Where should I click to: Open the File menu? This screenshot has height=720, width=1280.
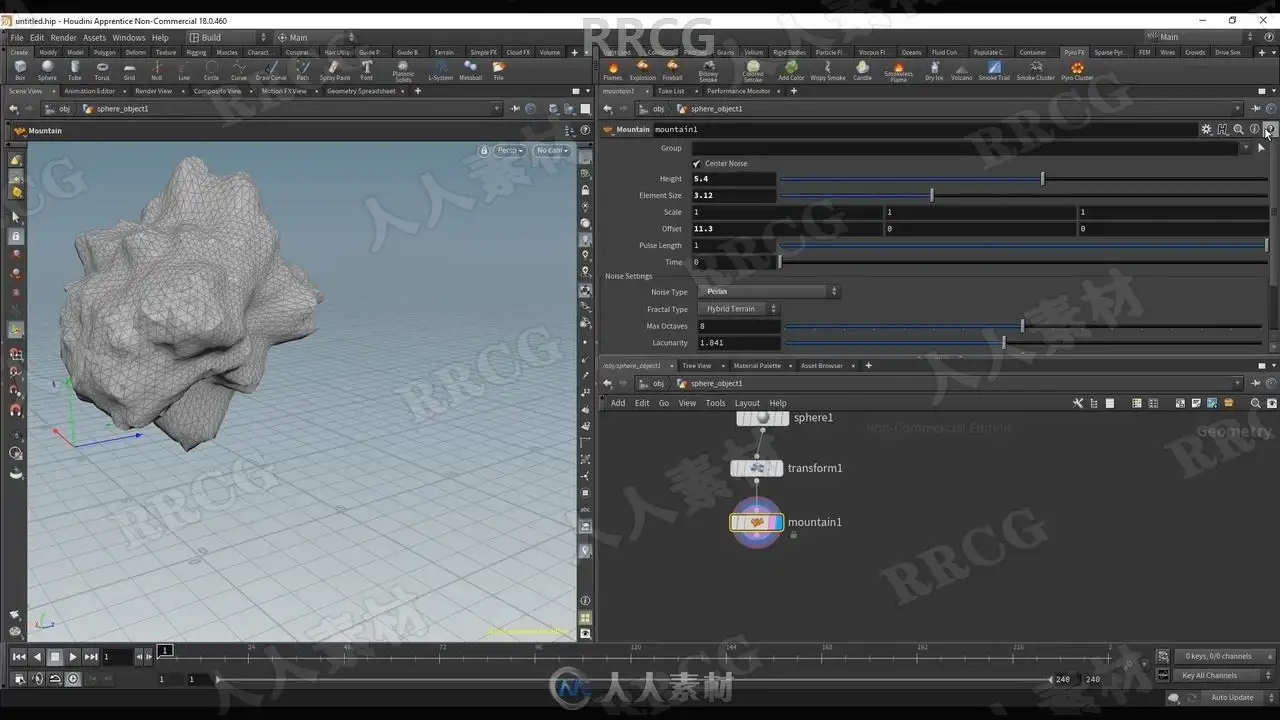pos(17,38)
